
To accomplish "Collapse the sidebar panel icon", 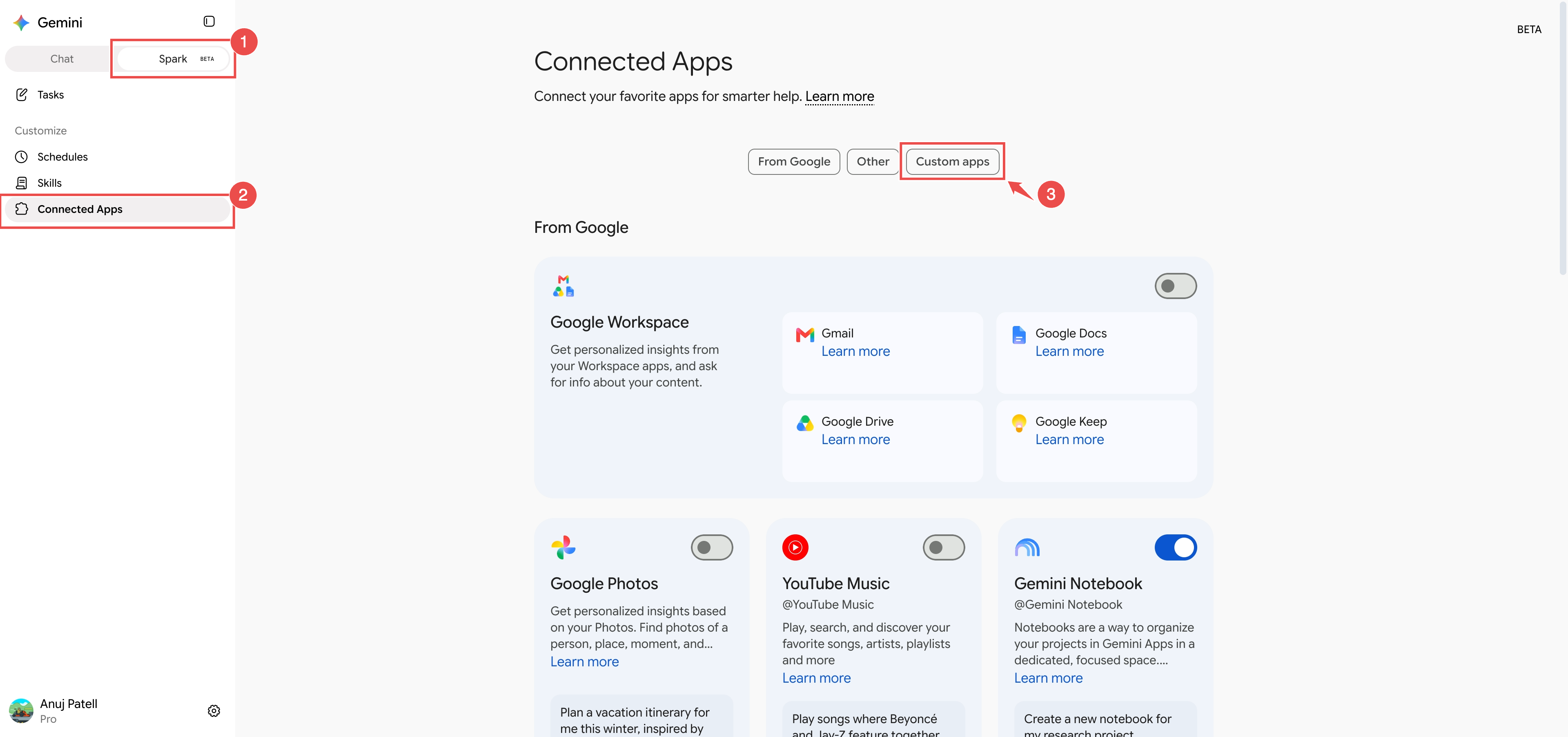I will click(209, 21).
